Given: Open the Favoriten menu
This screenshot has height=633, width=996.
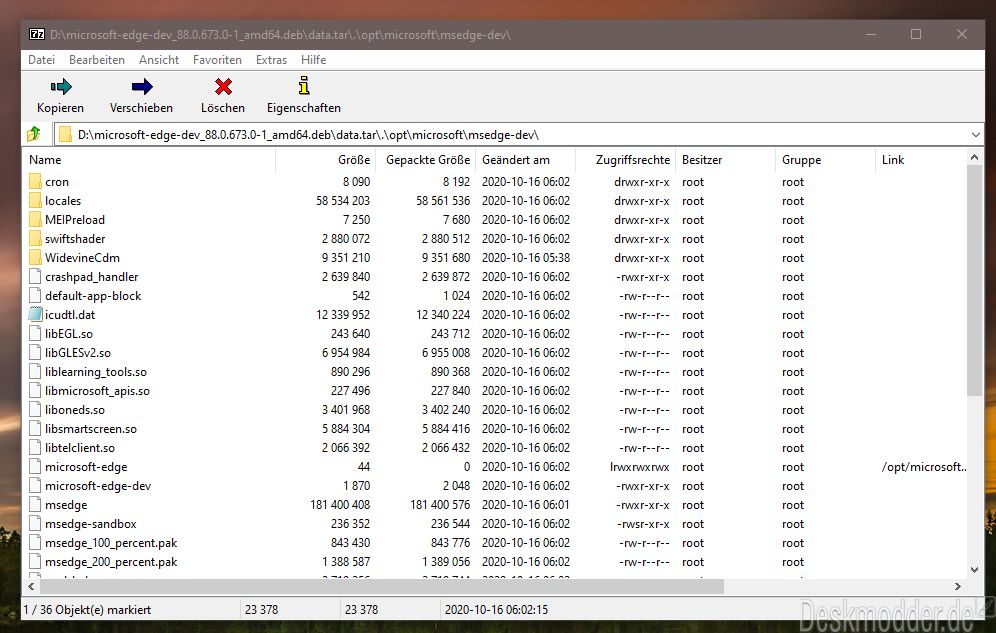Looking at the screenshot, I should coord(217,60).
